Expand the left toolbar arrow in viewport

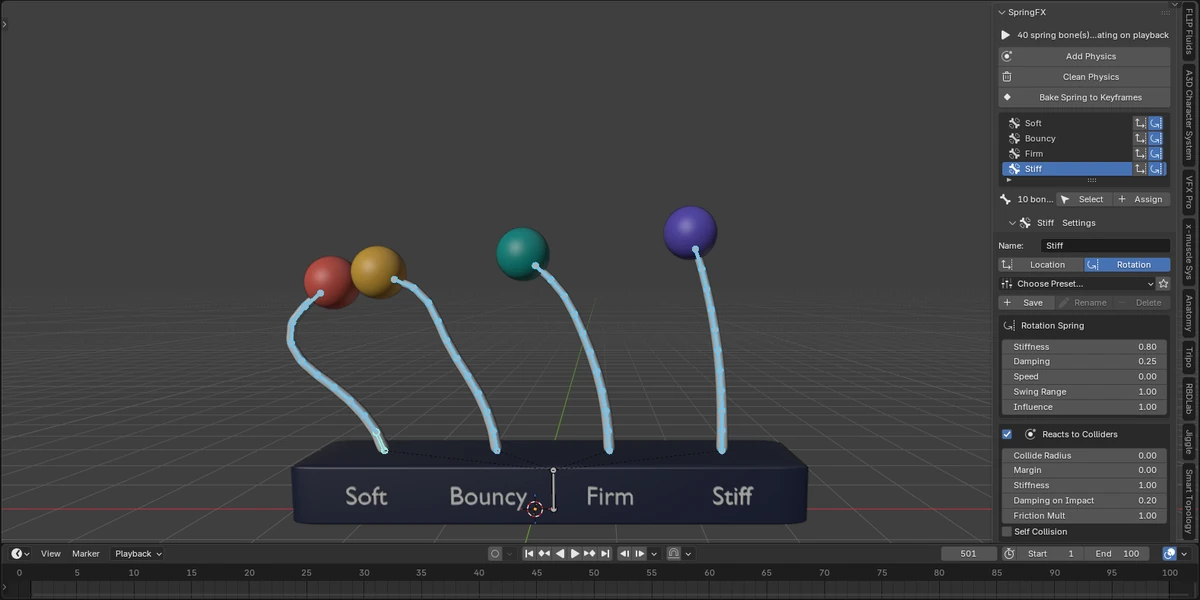pos(4,22)
